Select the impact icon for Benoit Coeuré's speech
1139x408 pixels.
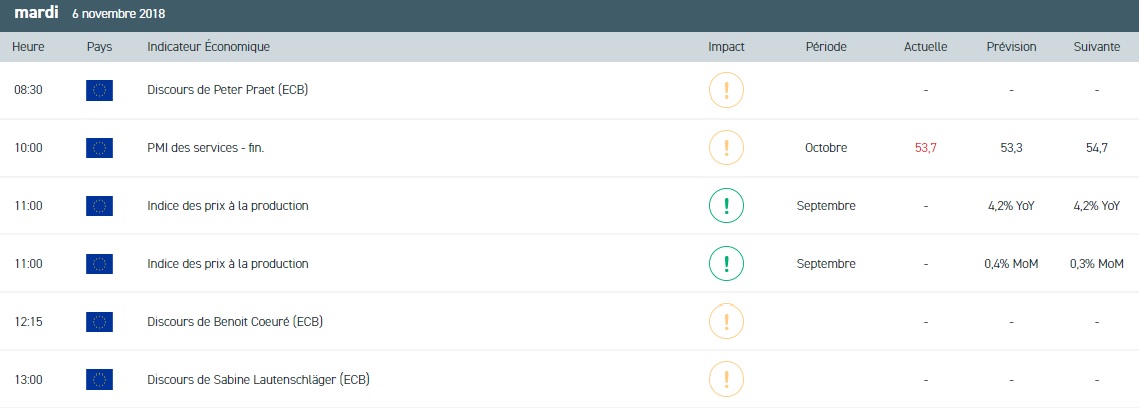coord(726,322)
